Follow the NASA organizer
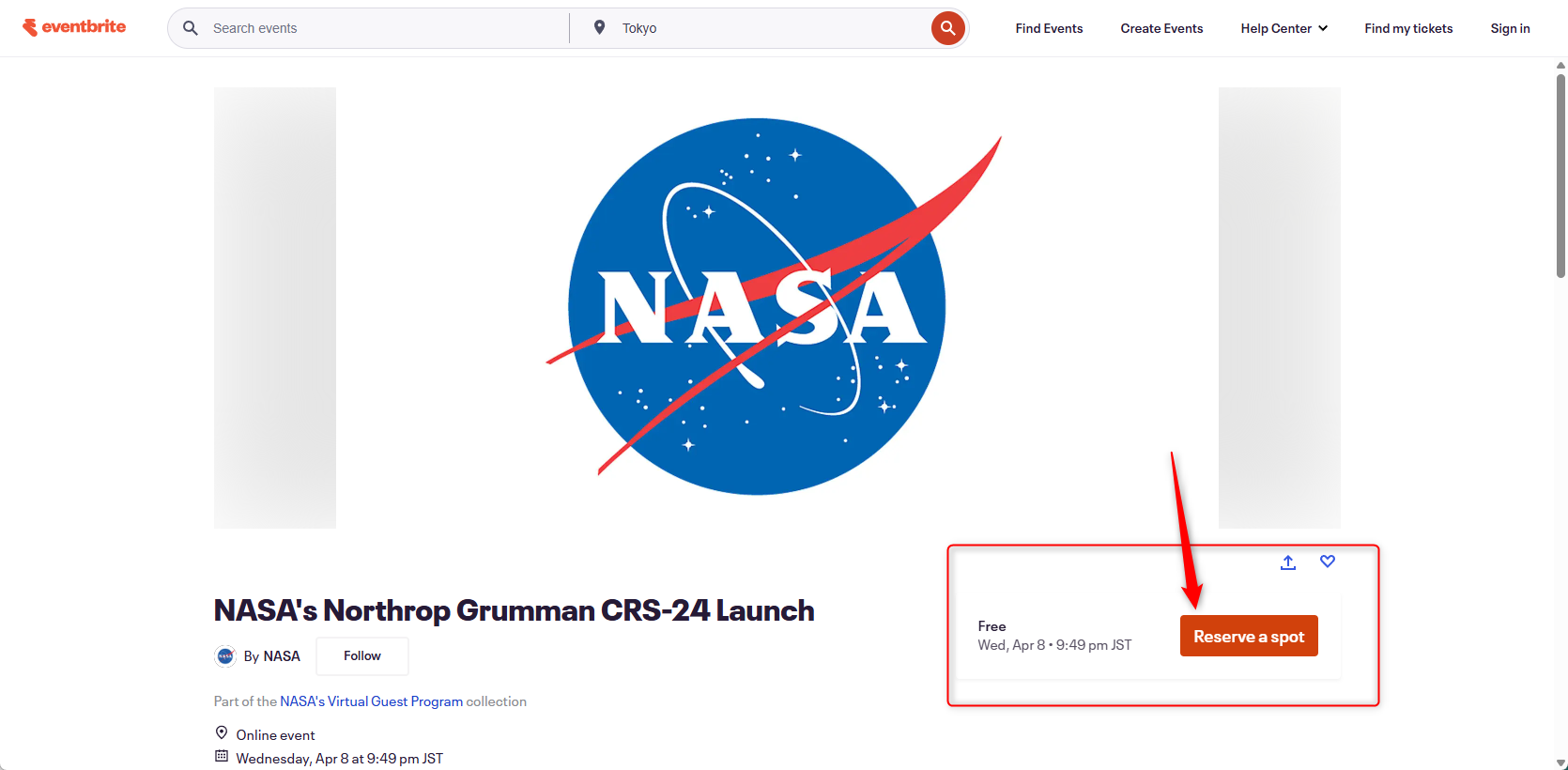The width and height of the screenshot is (1568, 770). coord(362,656)
